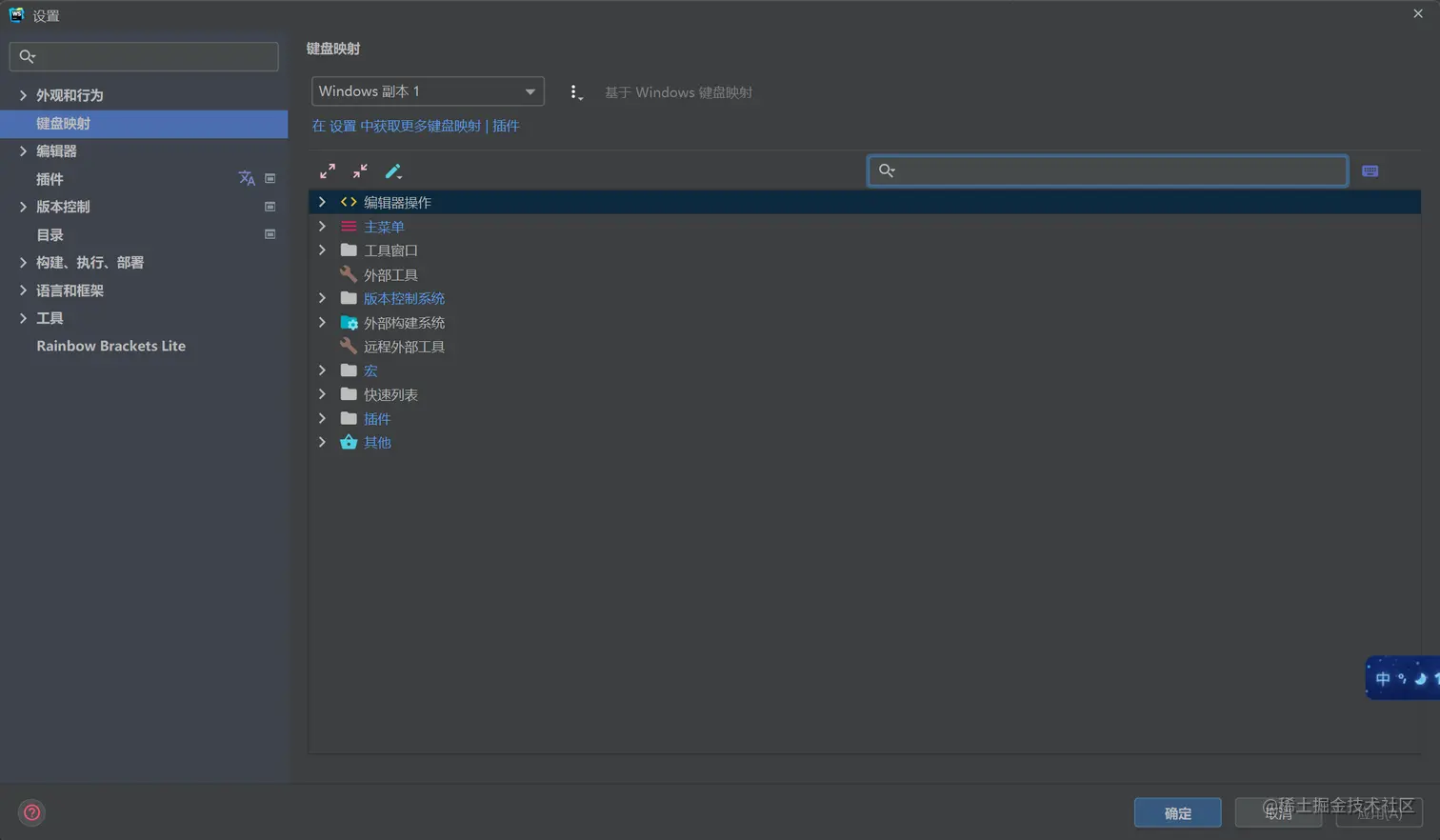
Task: Expand the 编辑器操作 tree node chevron
Action: [322, 202]
